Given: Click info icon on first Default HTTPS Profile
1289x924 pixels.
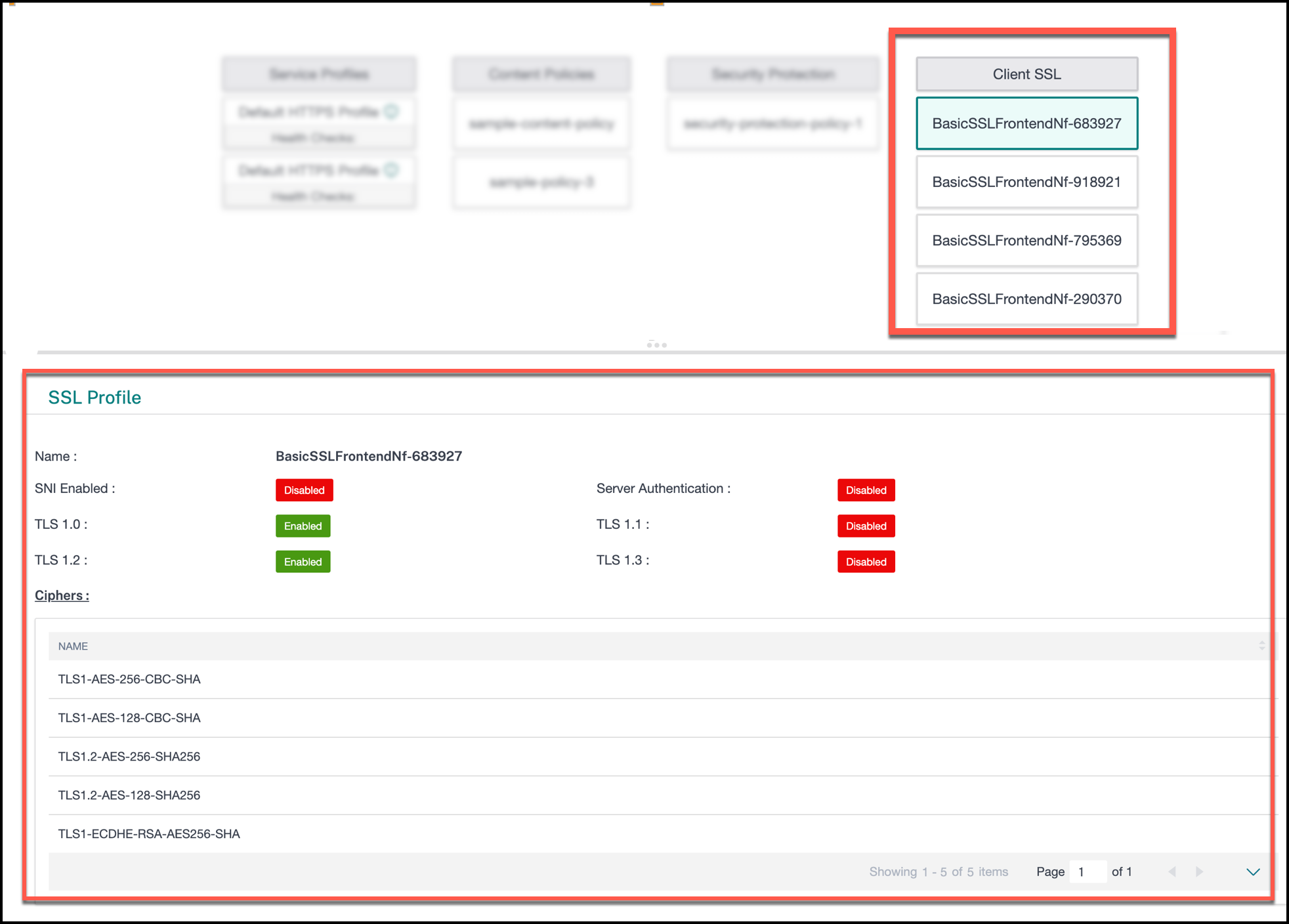Looking at the screenshot, I should click(391, 112).
